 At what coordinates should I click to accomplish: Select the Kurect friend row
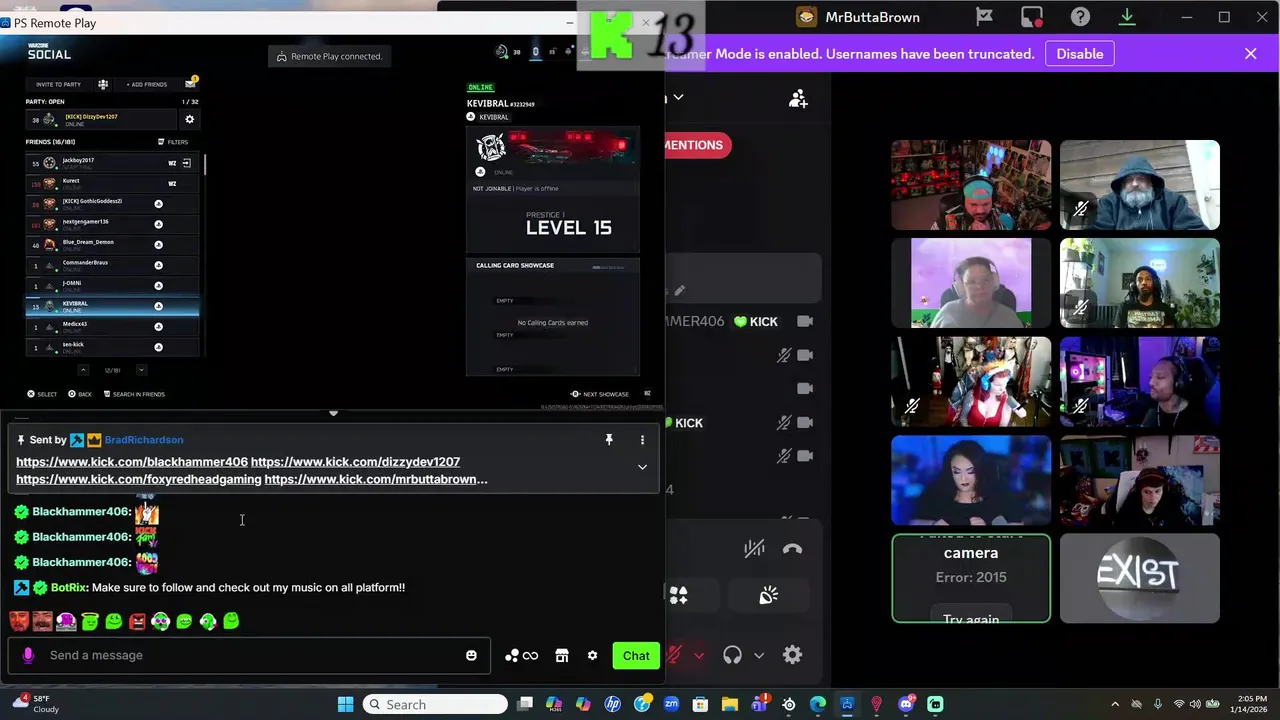pyautogui.click(x=112, y=183)
